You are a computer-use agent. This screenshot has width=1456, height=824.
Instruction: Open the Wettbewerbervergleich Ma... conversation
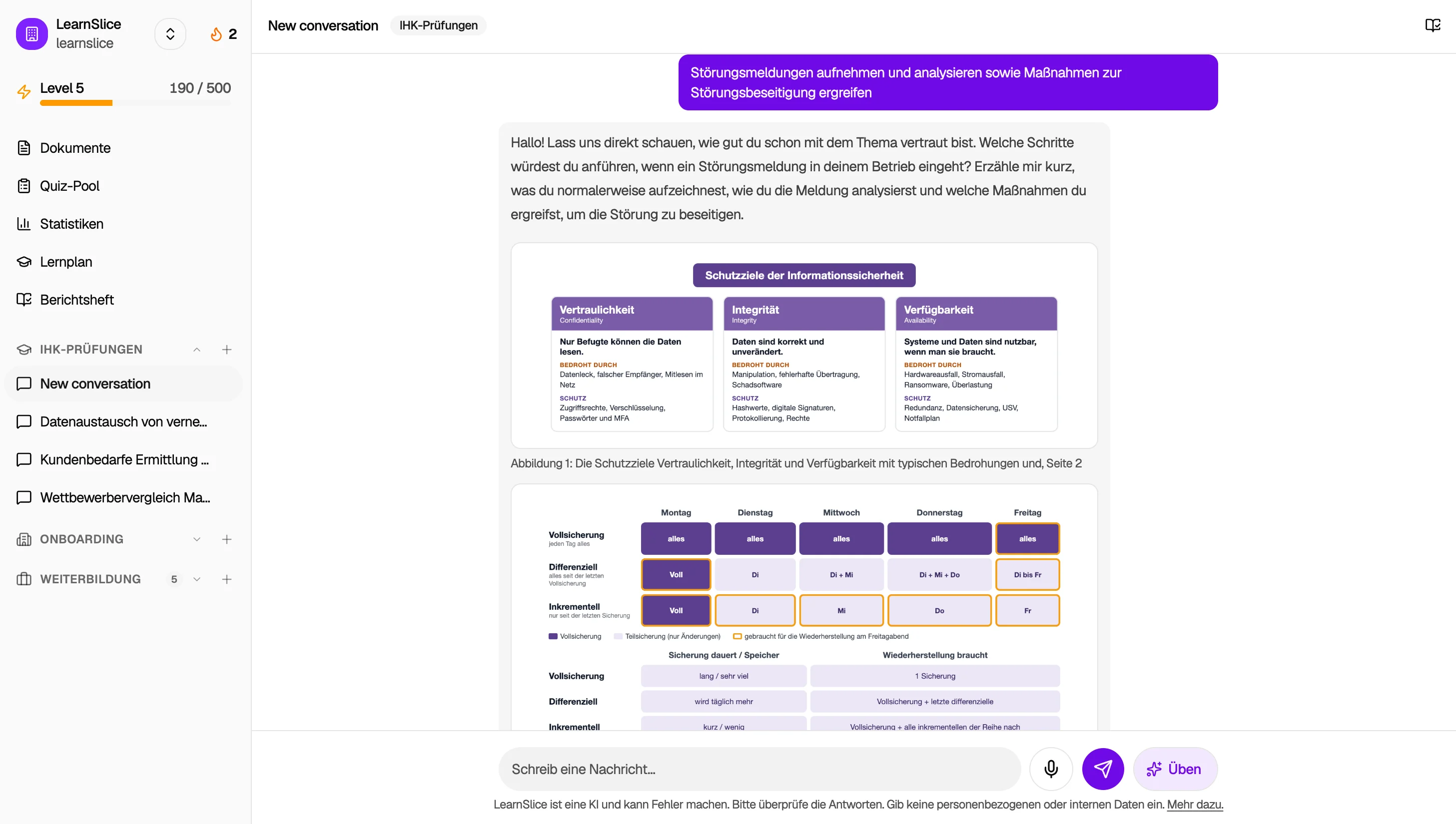click(x=123, y=497)
